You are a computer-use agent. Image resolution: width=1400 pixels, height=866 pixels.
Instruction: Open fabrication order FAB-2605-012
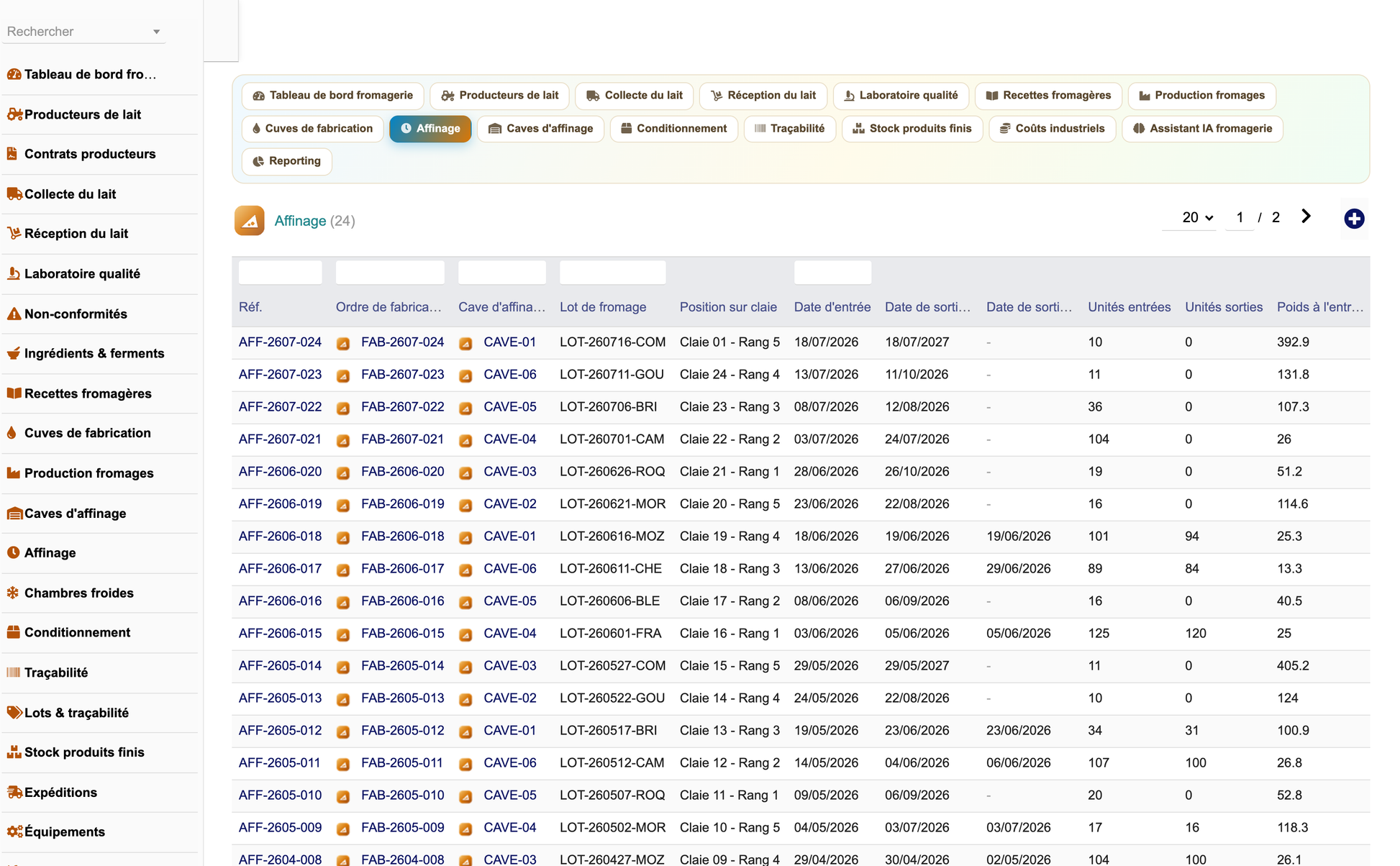tap(402, 731)
